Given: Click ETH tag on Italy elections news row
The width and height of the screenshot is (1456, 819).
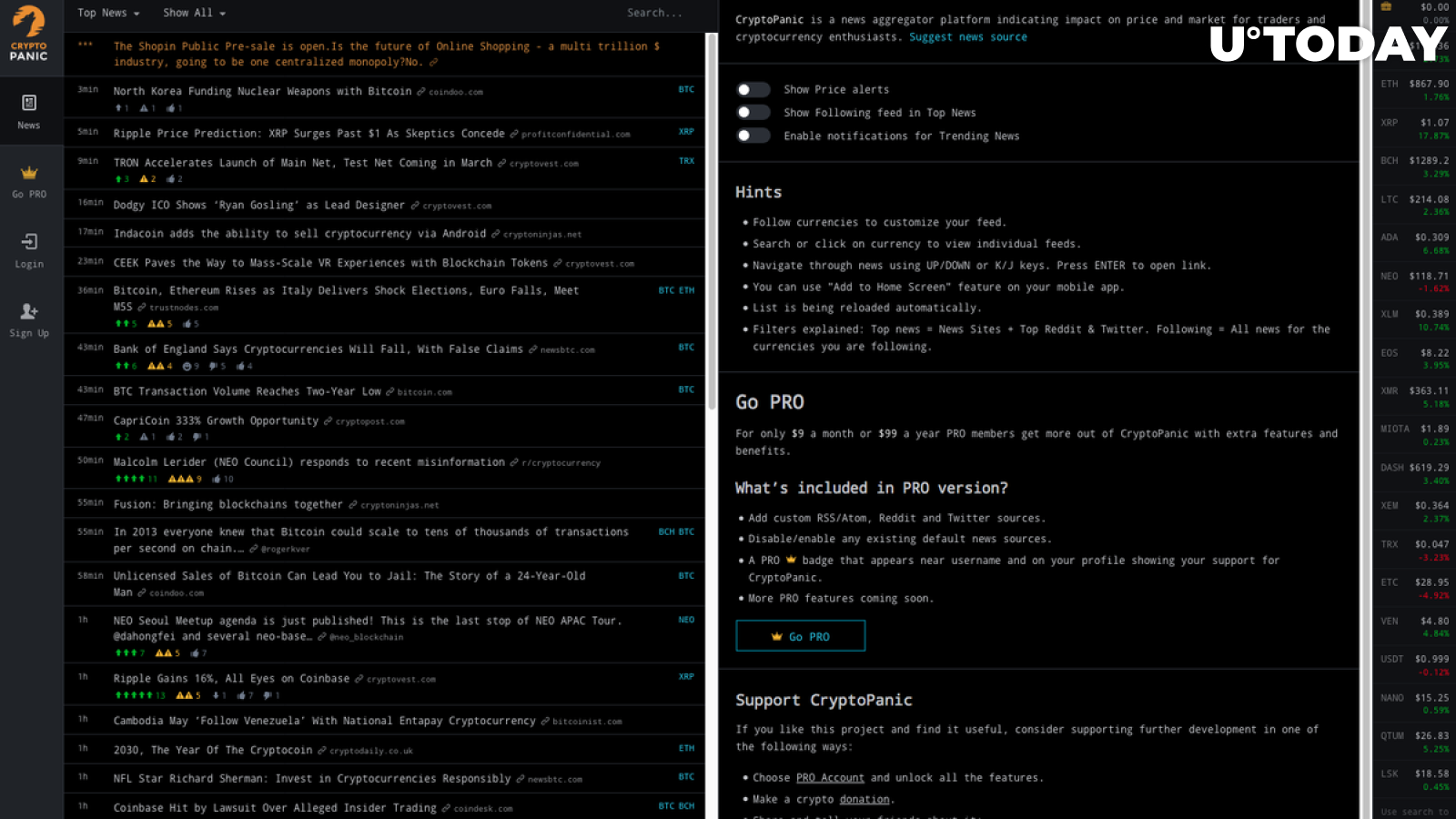Looking at the screenshot, I should [686, 290].
